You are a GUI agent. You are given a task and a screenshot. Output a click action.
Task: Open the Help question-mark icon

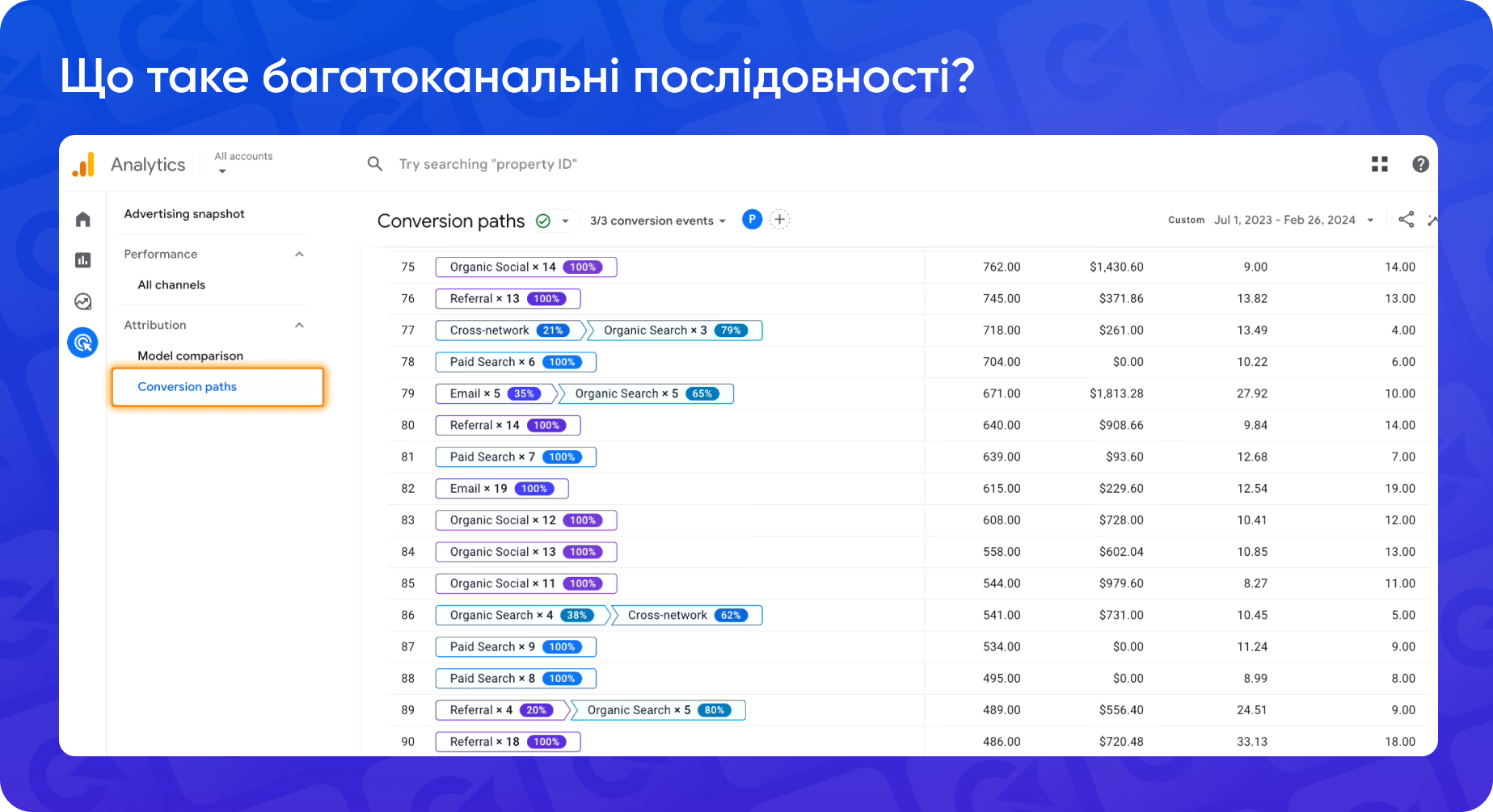(x=1420, y=163)
